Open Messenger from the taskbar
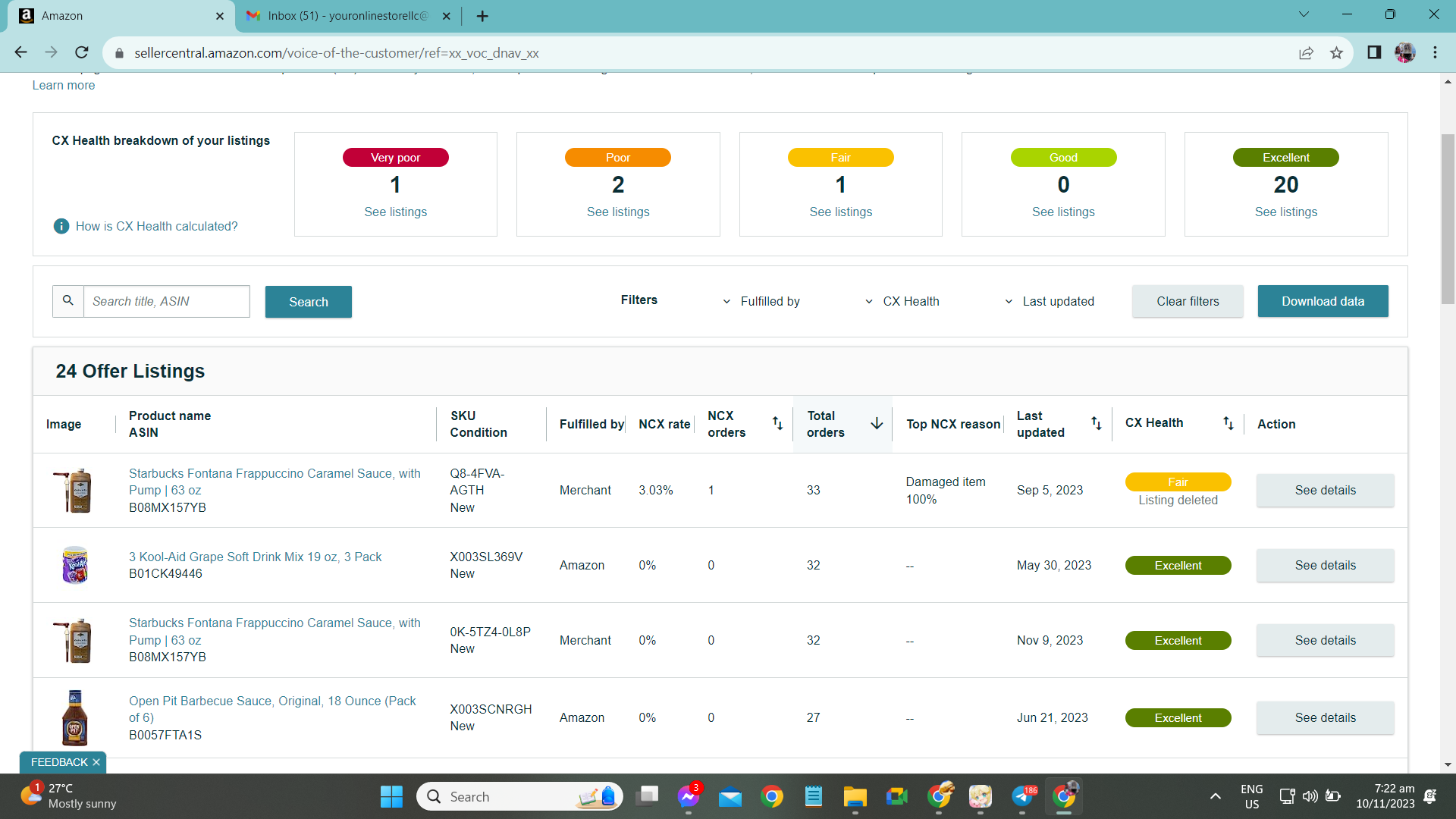The image size is (1456, 819). 689,796
